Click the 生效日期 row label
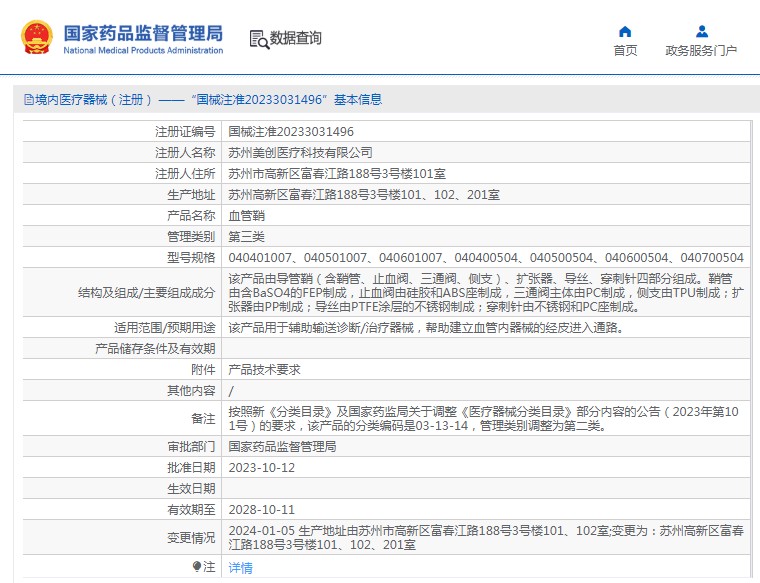 [x=191, y=489]
